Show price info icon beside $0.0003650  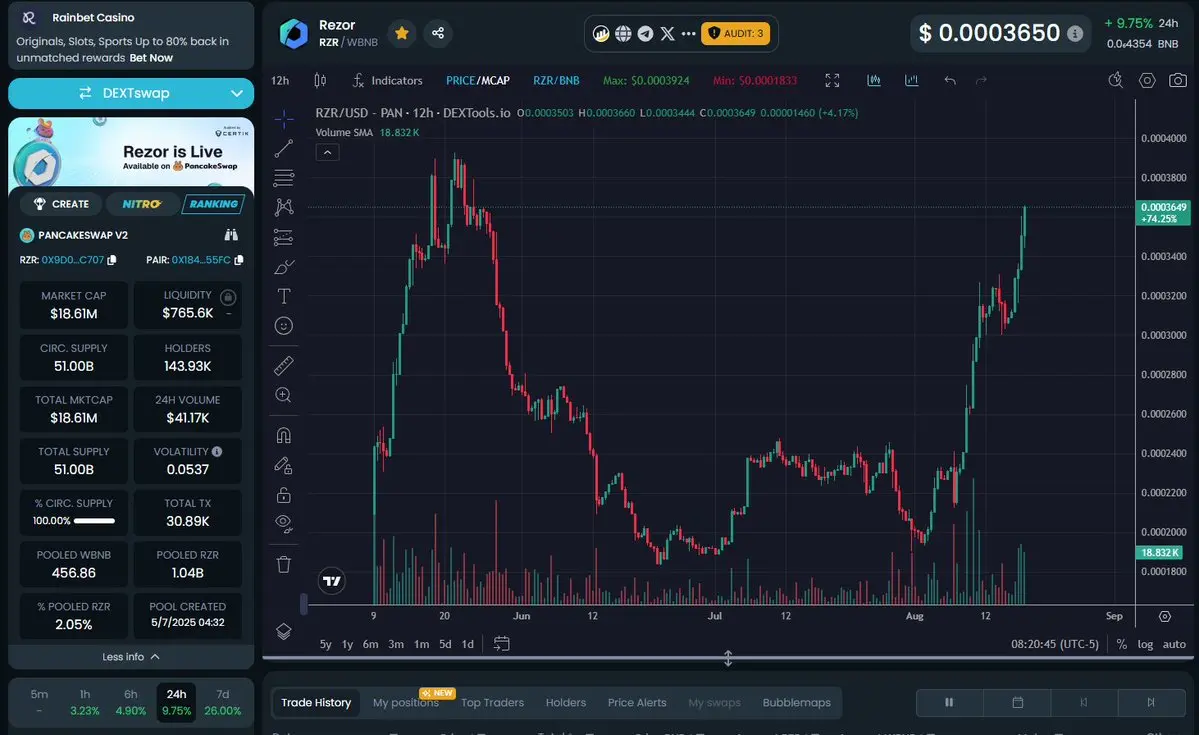pos(1075,34)
